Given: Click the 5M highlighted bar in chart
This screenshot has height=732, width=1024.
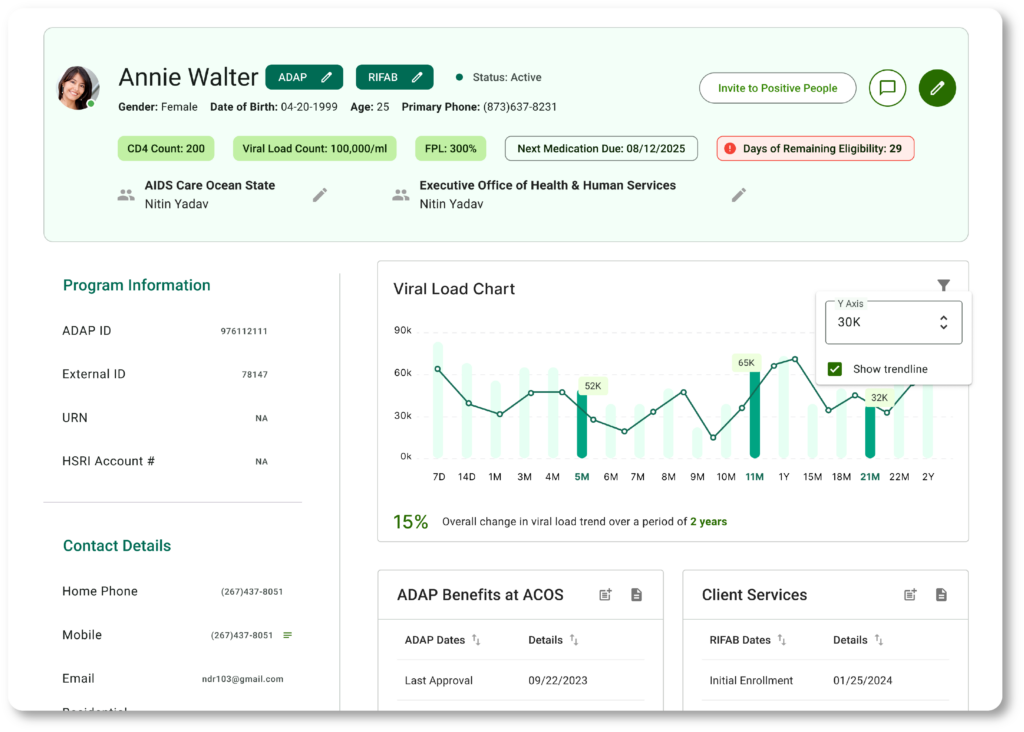Looking at the screenshot, I should pos(582,424).
